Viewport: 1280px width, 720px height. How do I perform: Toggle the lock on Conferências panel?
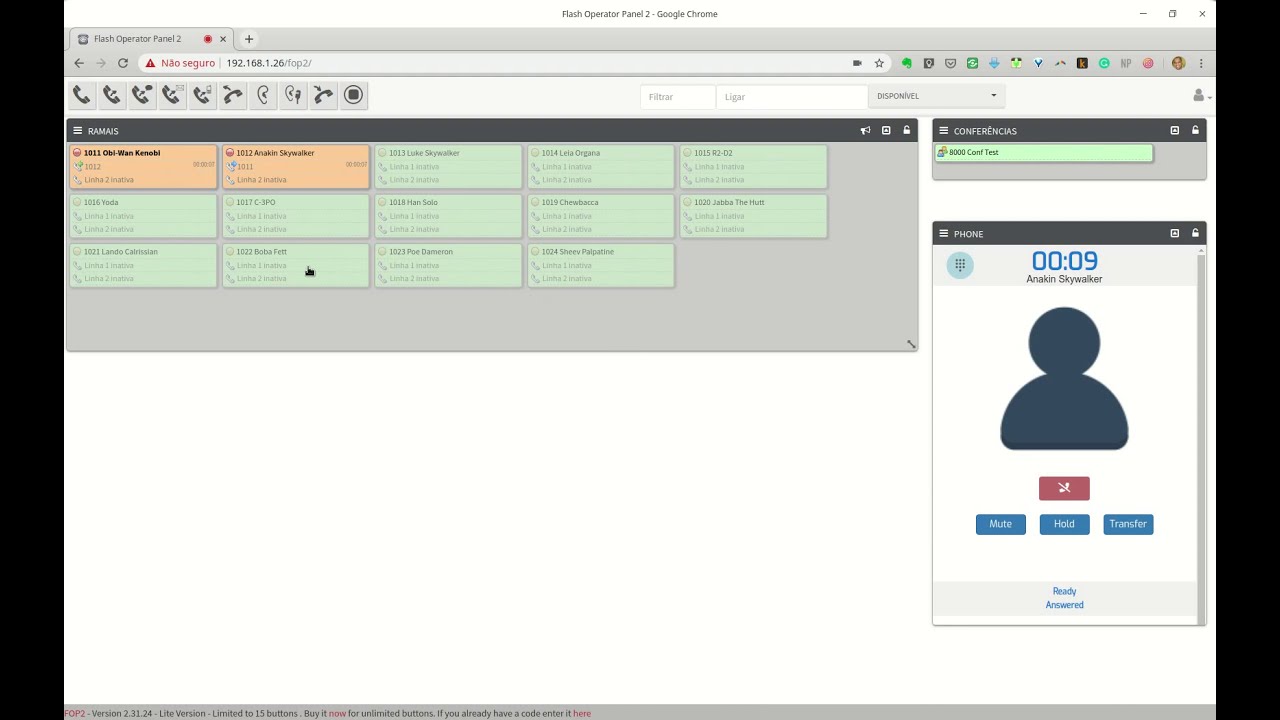1195,131
